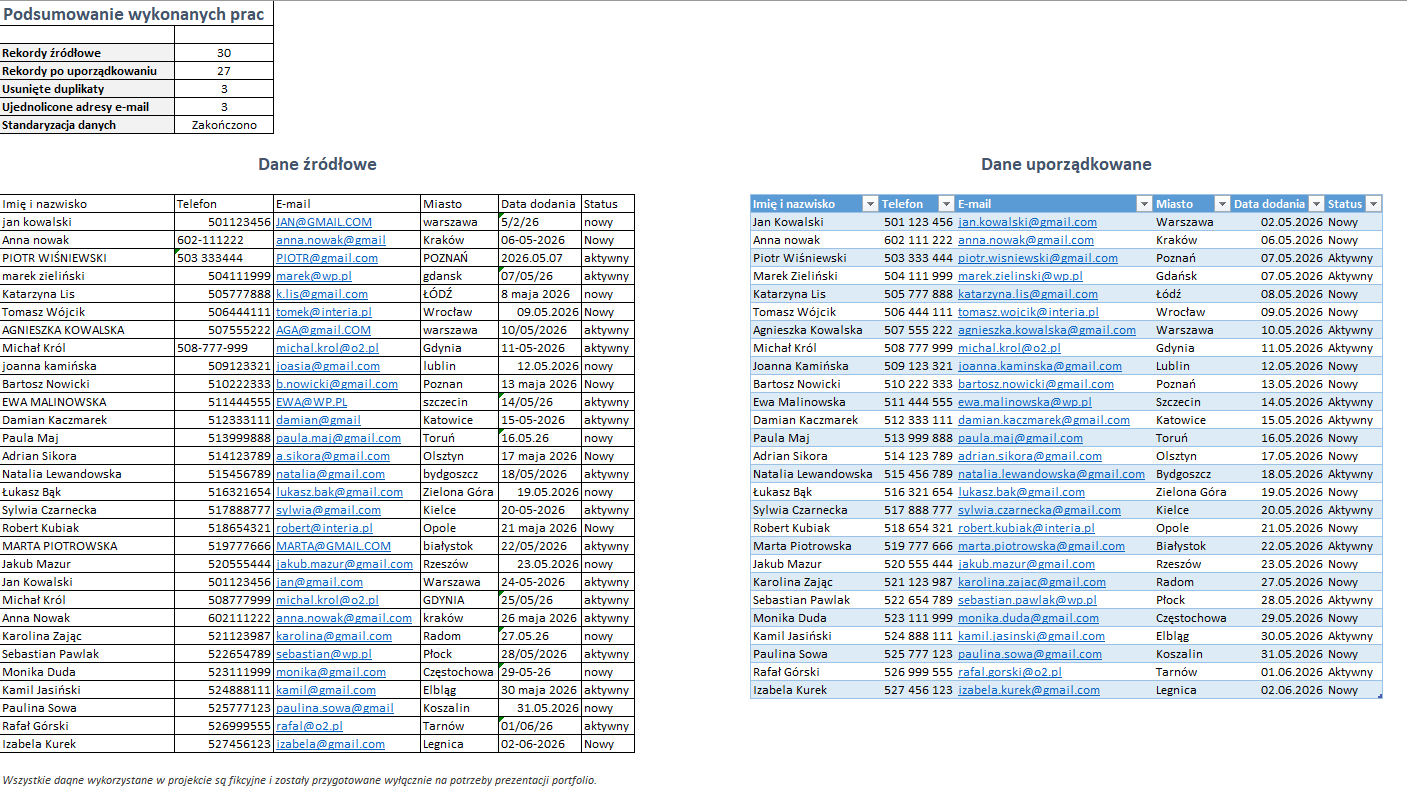The image size is (1407, 796).
Task: Select the source cell containing 8 maja 2026
Action: pyautogui.click(x=540, y=294)
